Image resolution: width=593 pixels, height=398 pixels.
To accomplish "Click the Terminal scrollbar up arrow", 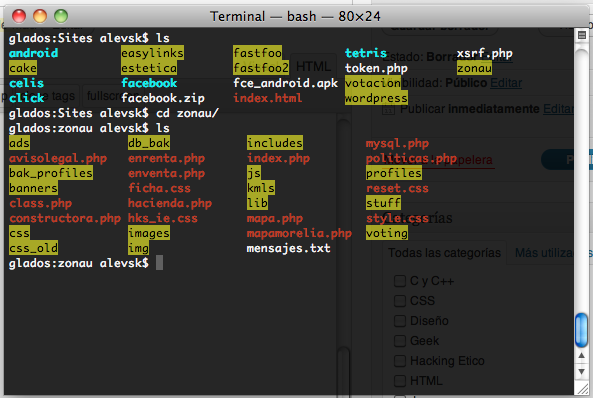I will (582, 356).
